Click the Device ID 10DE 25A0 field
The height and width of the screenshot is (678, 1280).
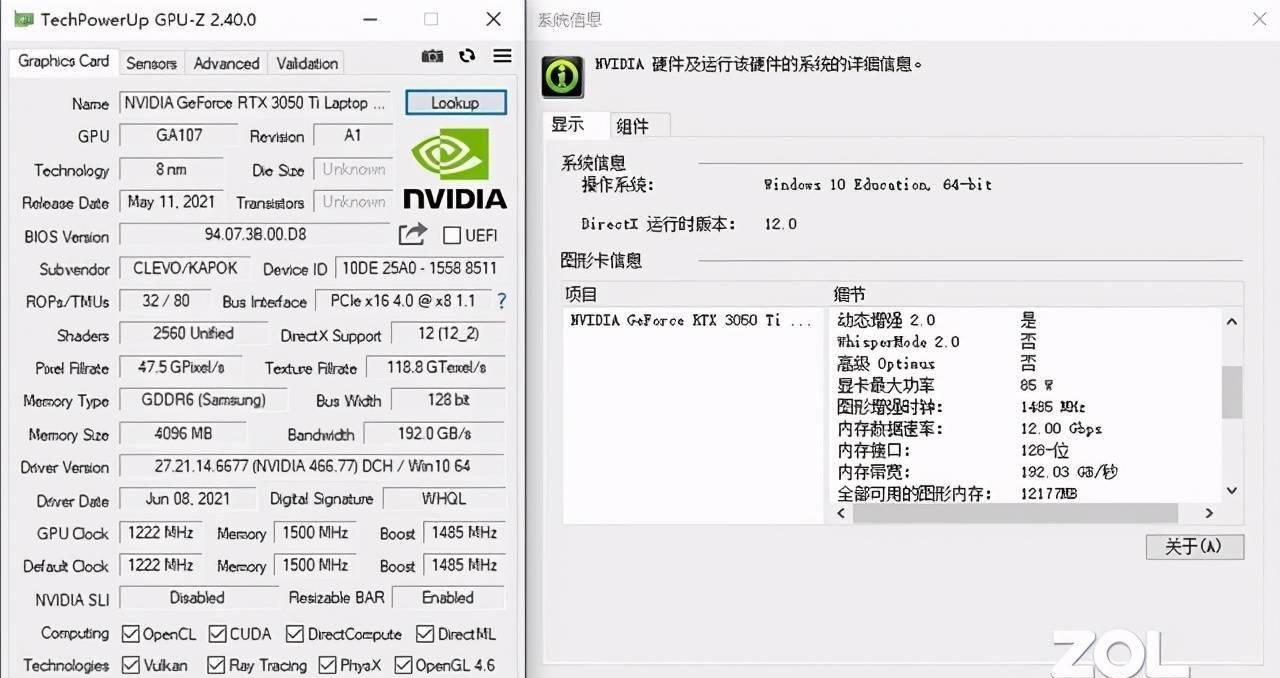click(419, 268)
